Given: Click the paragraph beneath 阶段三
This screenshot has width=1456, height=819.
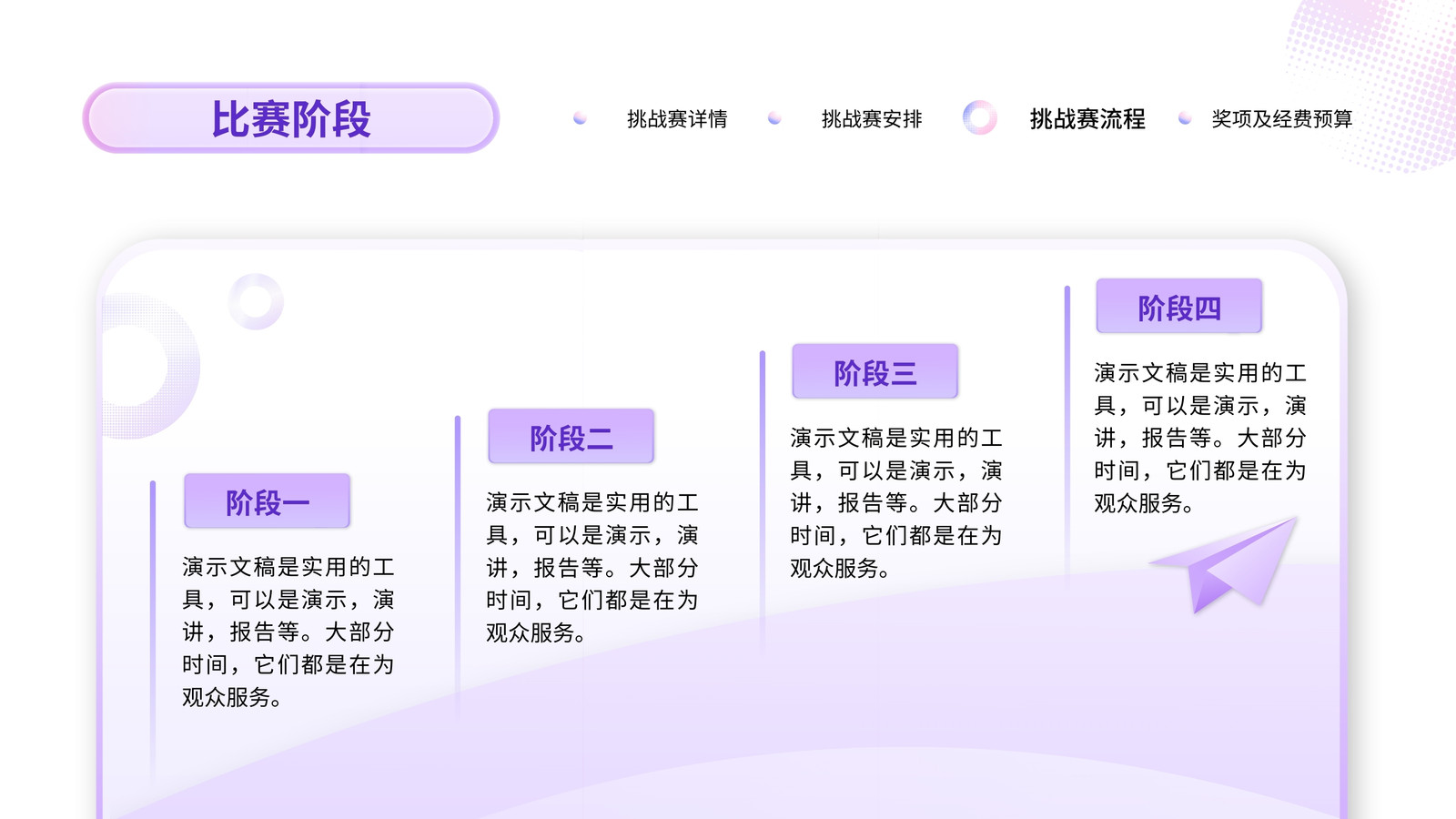Looking at the screenshot, I should tap(896, 503).
